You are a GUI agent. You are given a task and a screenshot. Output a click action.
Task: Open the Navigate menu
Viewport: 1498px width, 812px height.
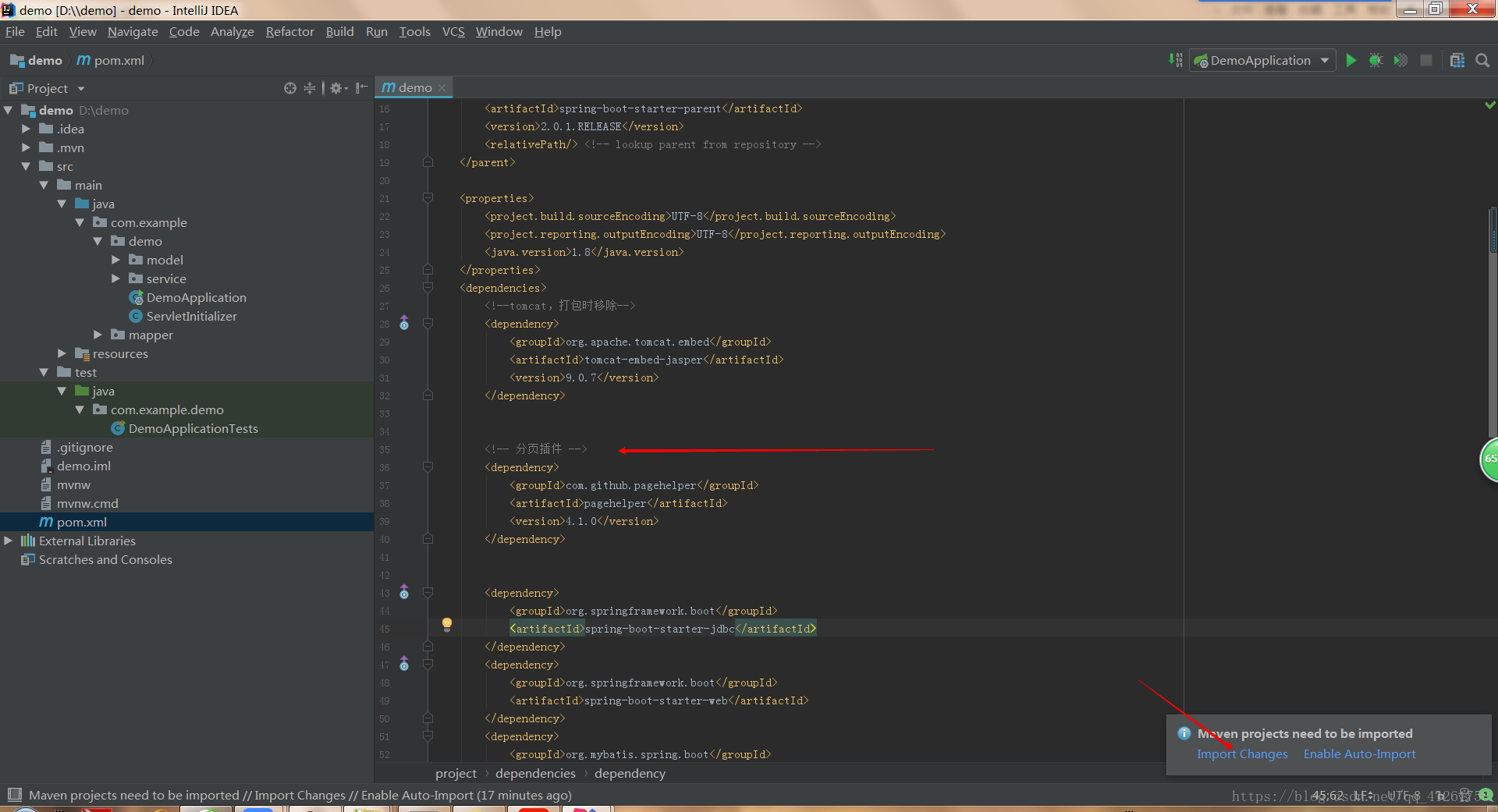[x=133, y=32]
